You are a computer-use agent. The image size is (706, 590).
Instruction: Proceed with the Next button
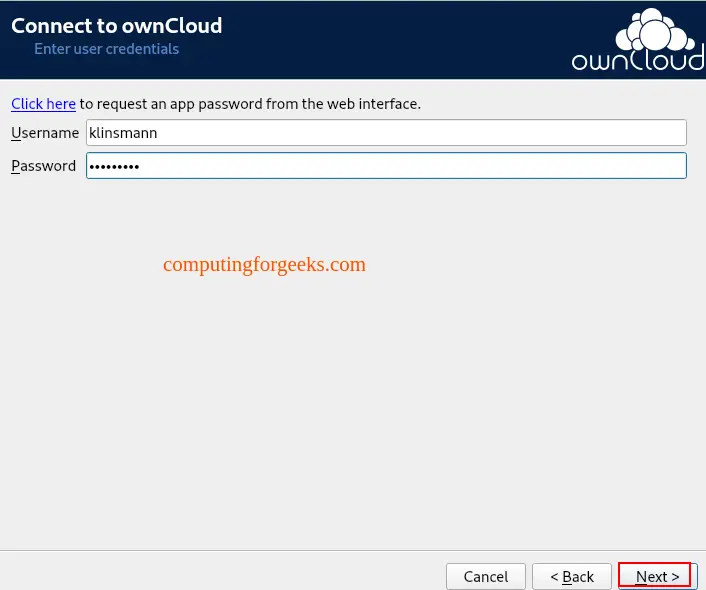tap(657, 576)
